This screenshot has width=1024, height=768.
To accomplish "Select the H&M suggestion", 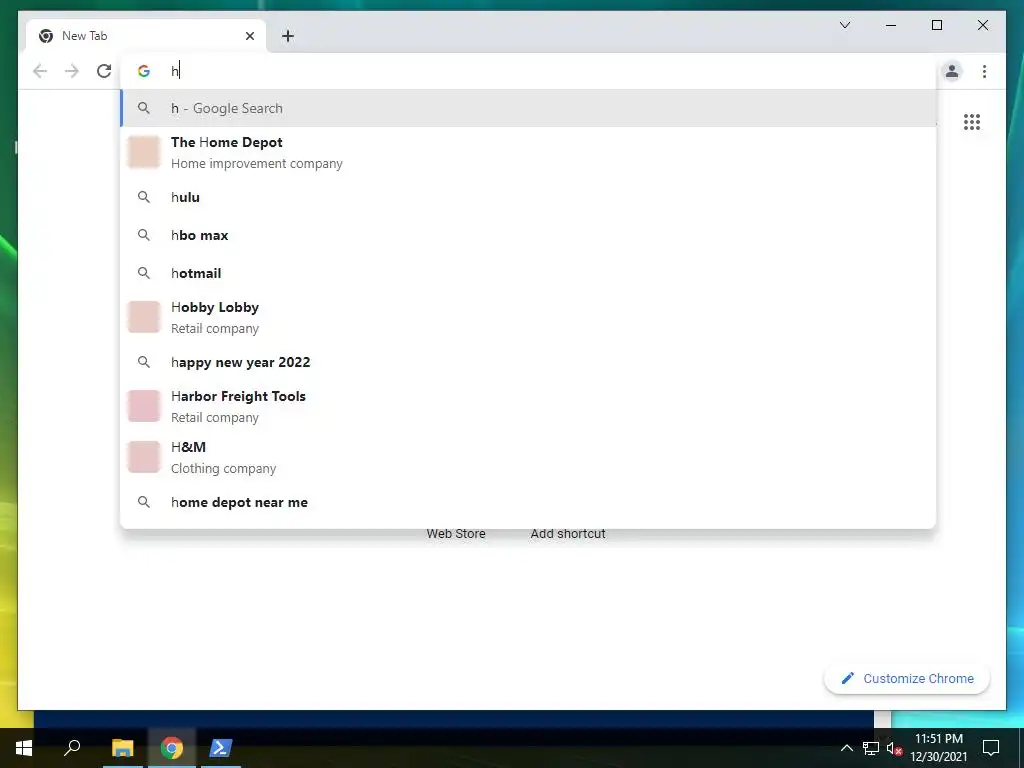I will point(528,457).
